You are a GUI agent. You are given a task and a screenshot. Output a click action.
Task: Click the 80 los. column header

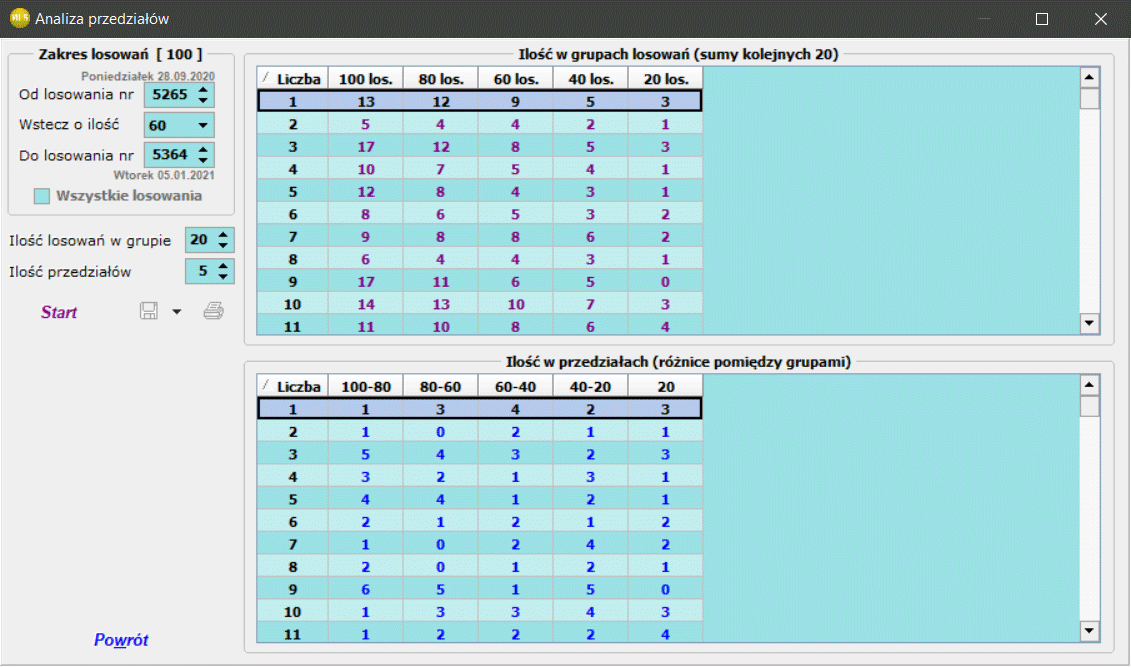(441, 79)
